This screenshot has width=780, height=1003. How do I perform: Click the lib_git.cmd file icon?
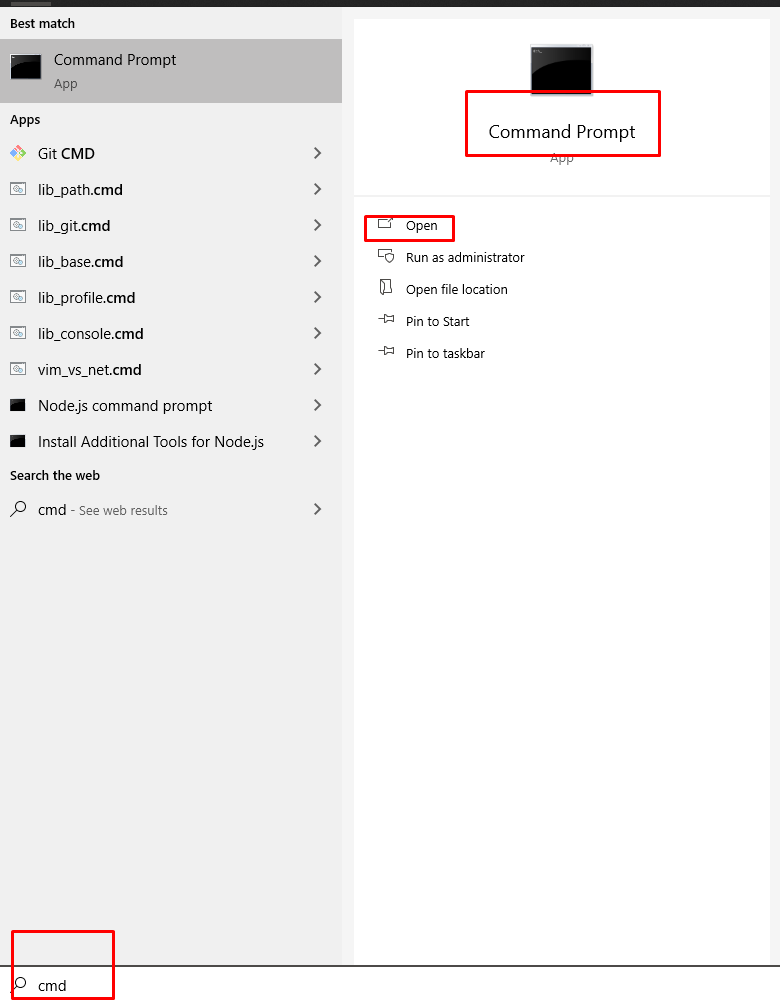pos(19,225)
